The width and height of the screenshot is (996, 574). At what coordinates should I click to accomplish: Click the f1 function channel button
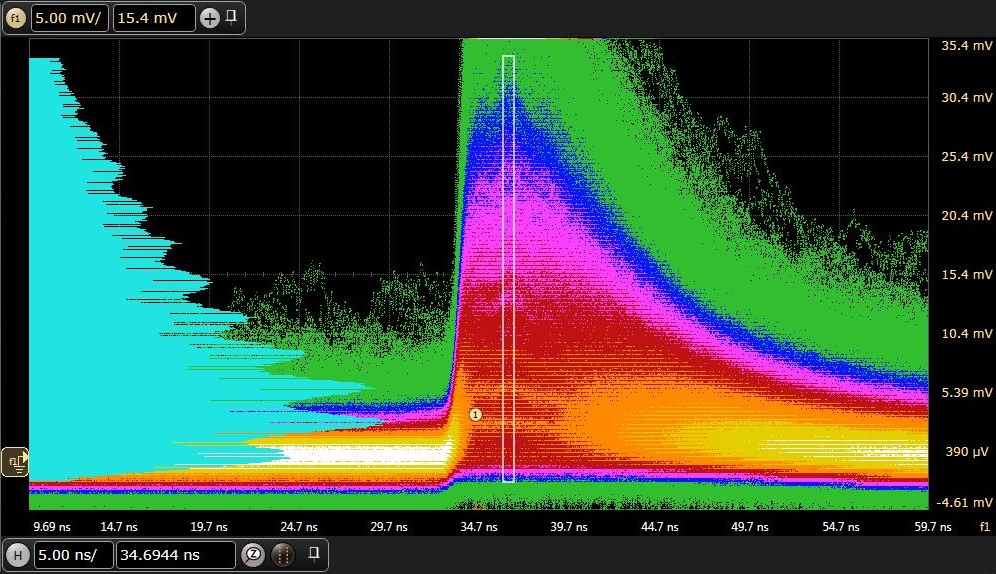pos(15,18)
